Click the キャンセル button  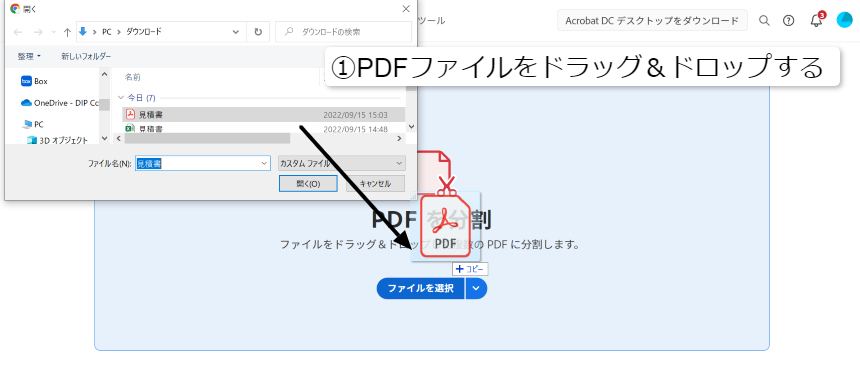click(x=376, y=184)
